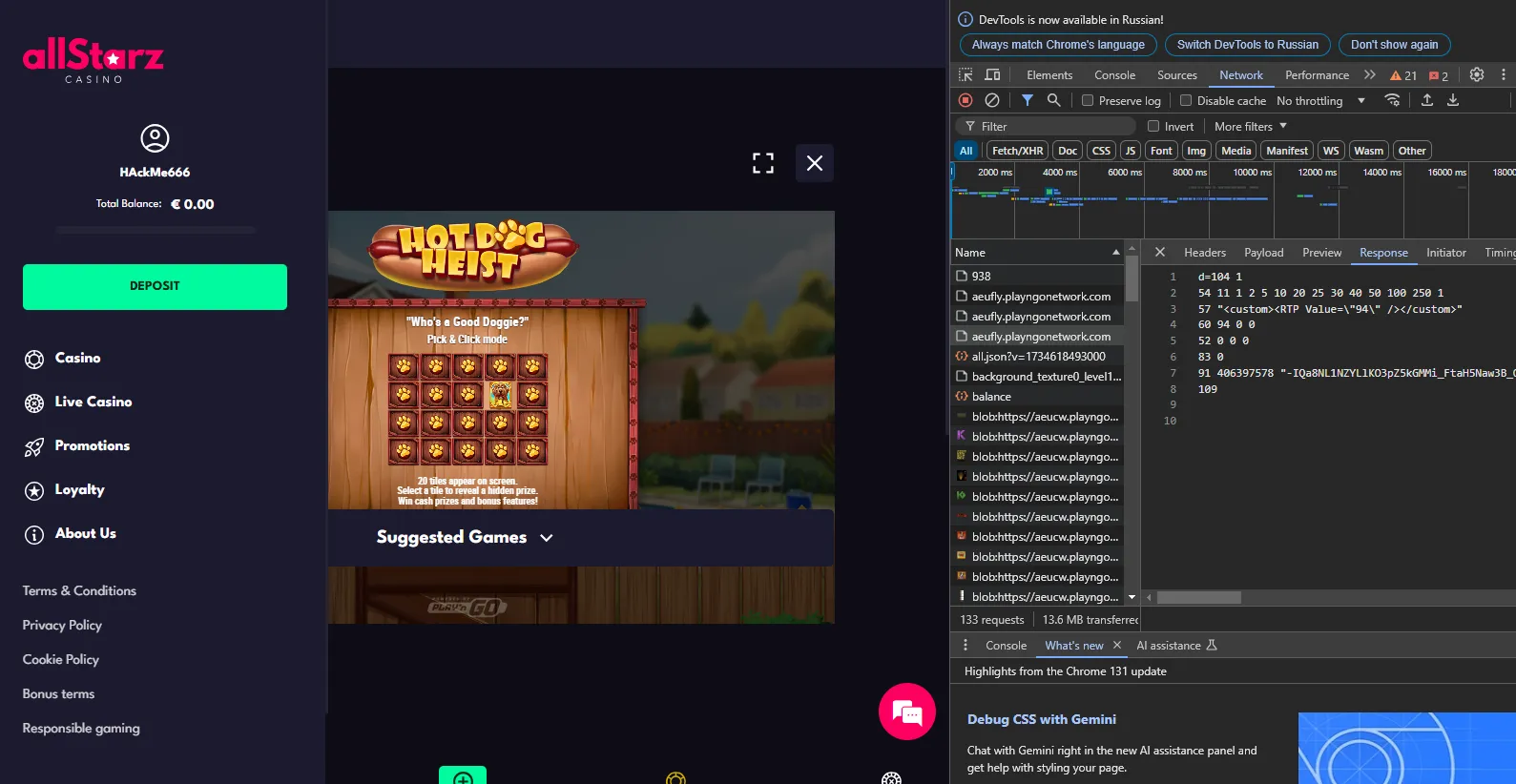This screenshot has height=784, width=1516.
Task: Filter requests by Img type
Action: (1196, 151)
